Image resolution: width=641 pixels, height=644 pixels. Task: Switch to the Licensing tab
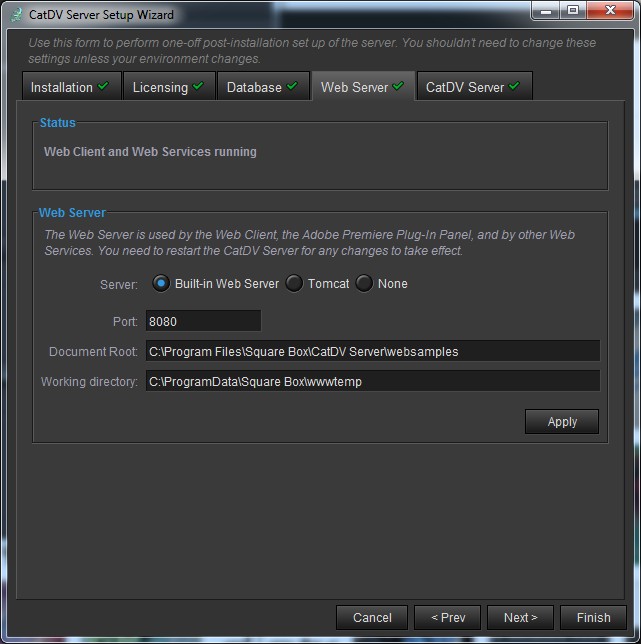click(x=169, y=86)
